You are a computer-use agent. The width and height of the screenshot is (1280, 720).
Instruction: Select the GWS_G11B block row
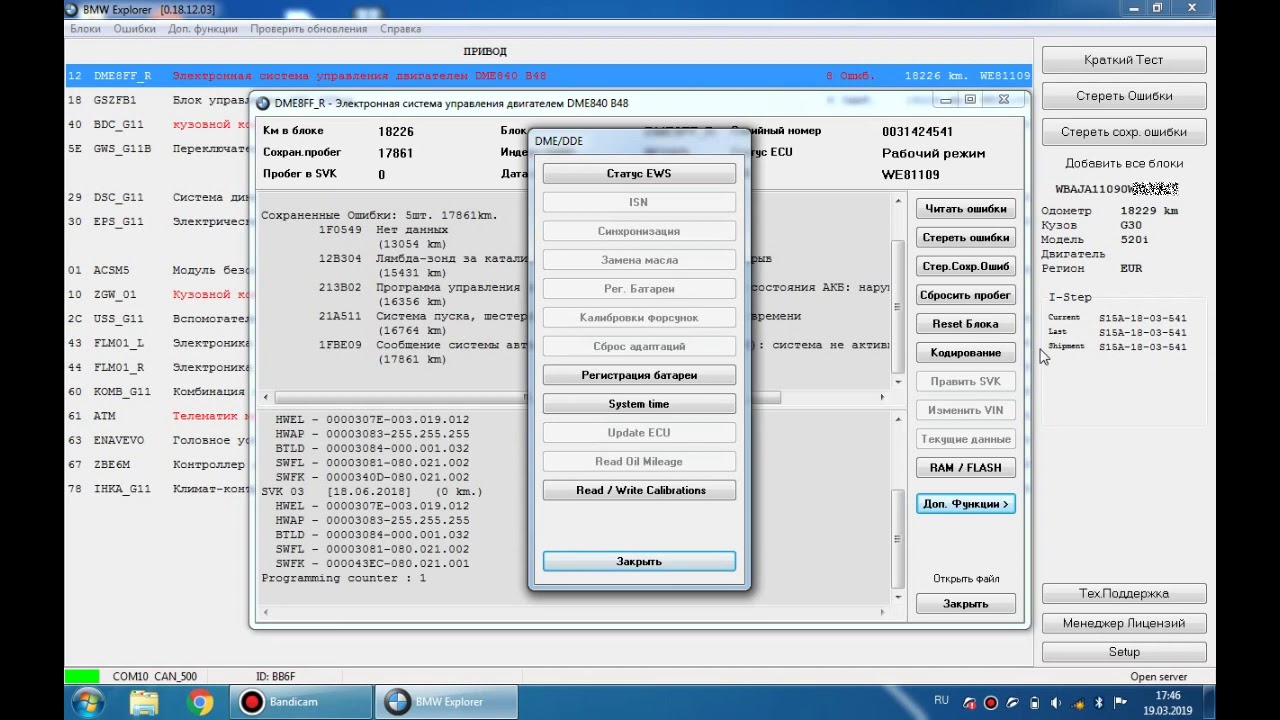157,149
